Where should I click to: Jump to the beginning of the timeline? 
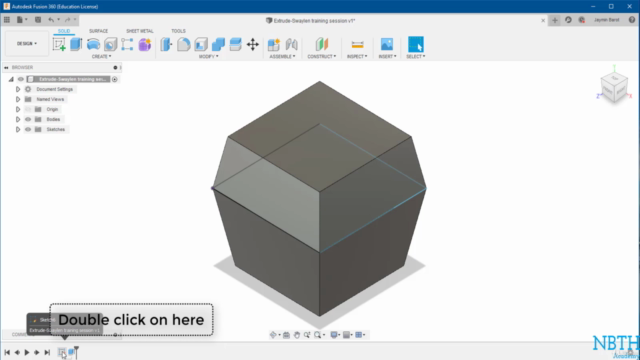pos(7,352)
